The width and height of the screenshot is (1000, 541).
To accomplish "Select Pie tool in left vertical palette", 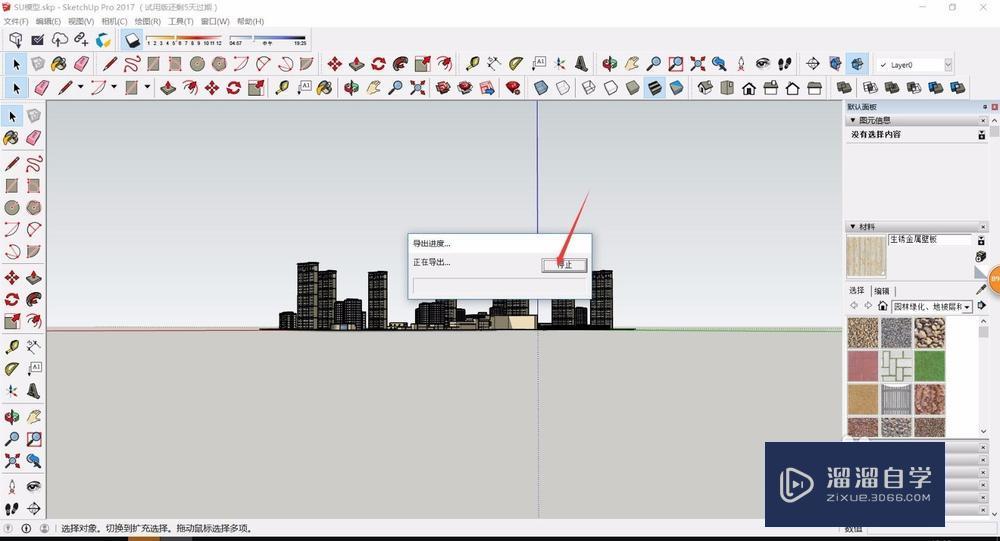I will (x=34, y=251).
